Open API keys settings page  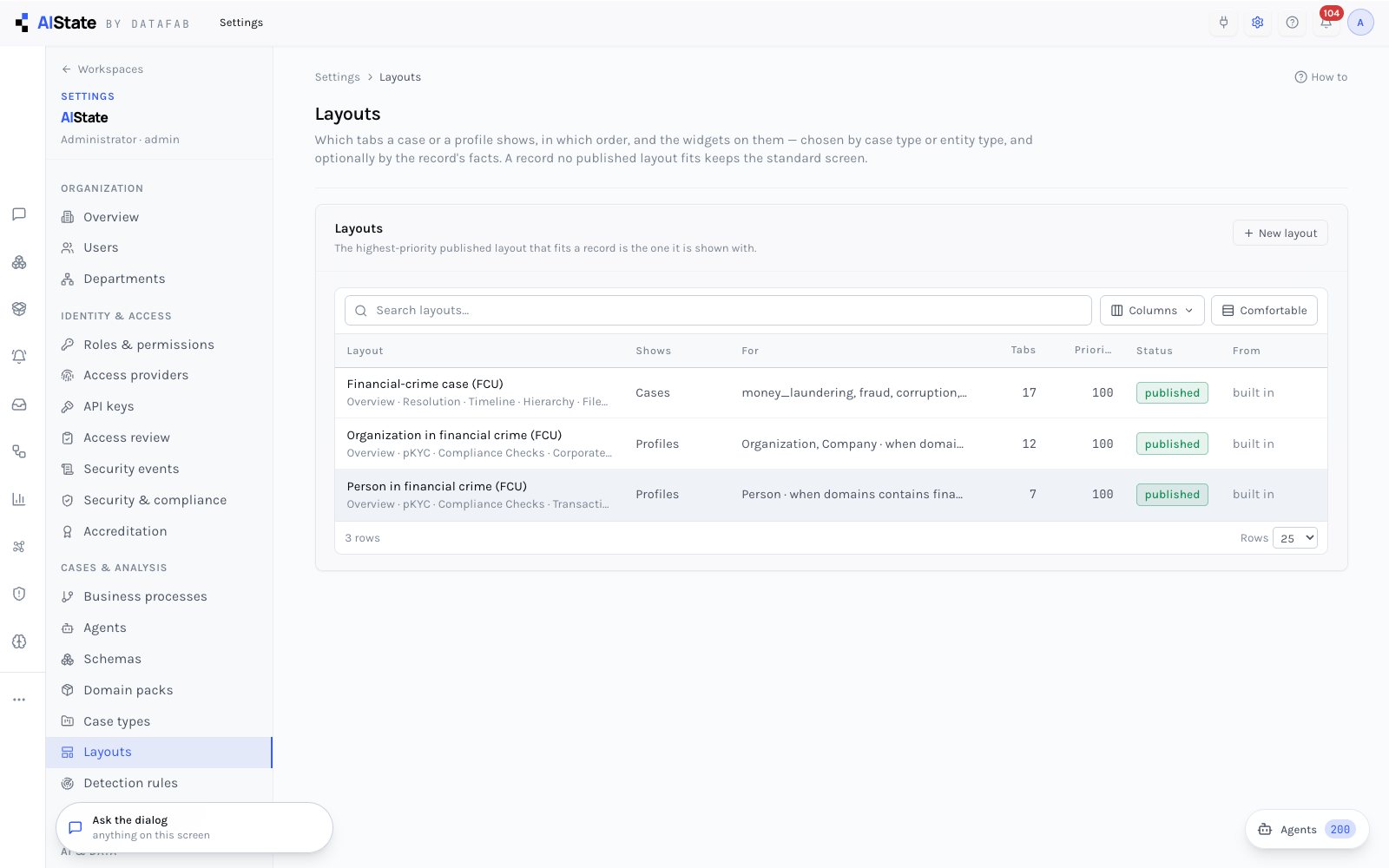coord(159,406)
